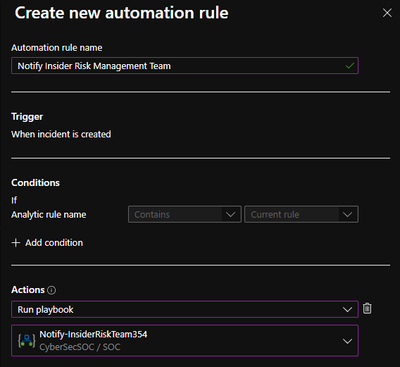This screenshot has height=367, width=400.
Task: Open the Contains operator dropdown
Action: click(184, 214)
